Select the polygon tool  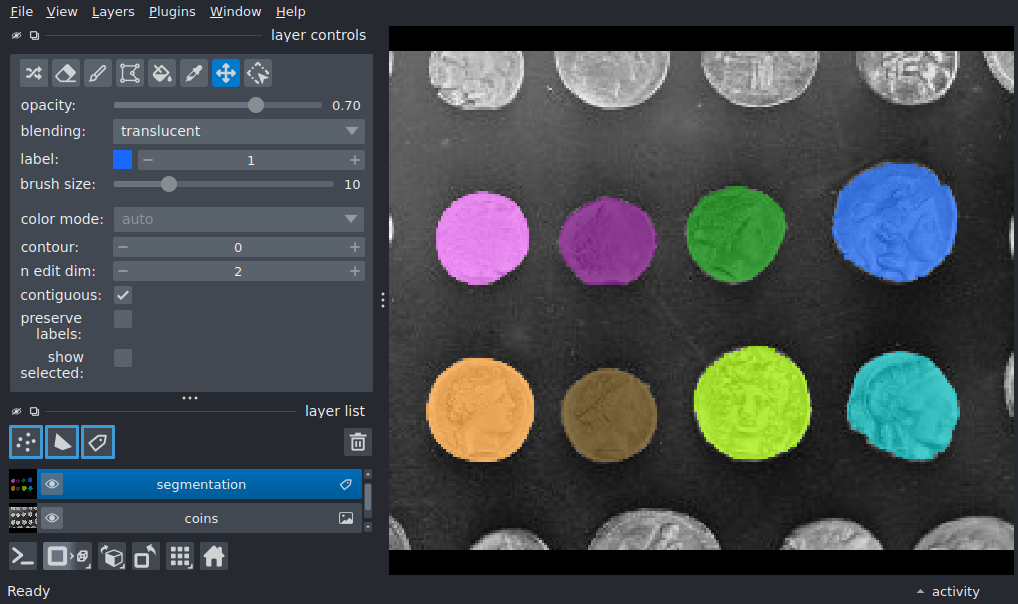click(130, 73)
